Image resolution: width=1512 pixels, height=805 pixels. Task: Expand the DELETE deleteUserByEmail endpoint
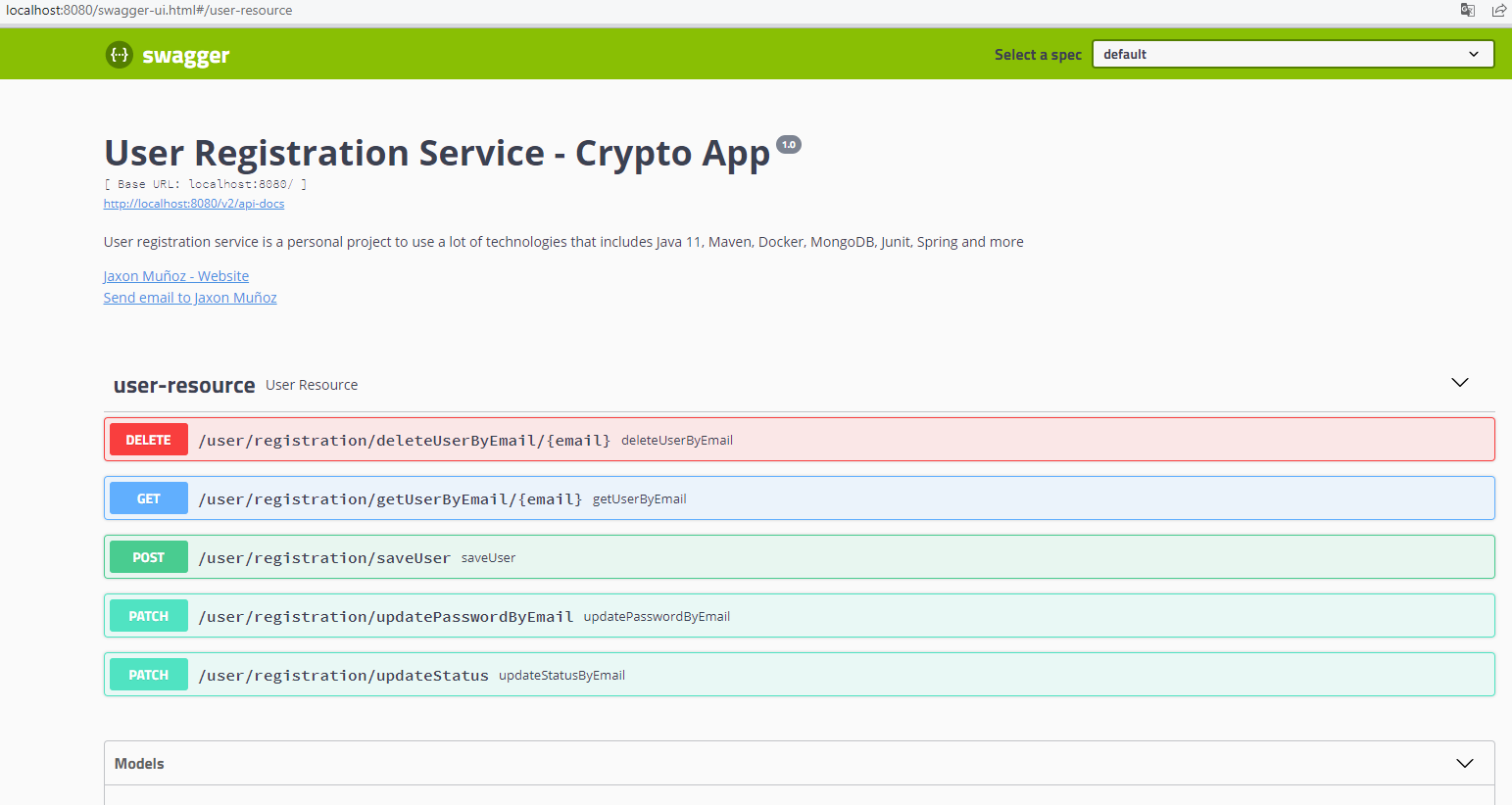coord(799,440)
